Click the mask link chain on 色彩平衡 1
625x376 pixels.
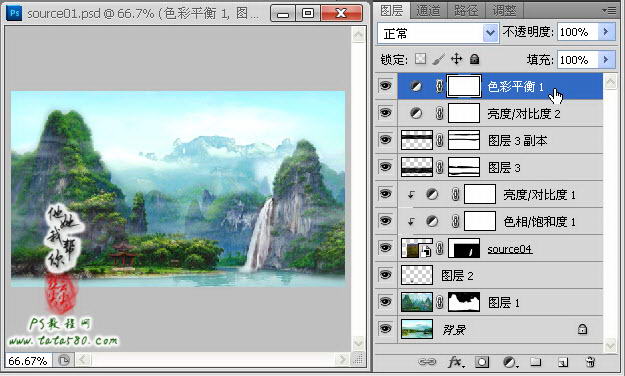(x=439, y=86)
